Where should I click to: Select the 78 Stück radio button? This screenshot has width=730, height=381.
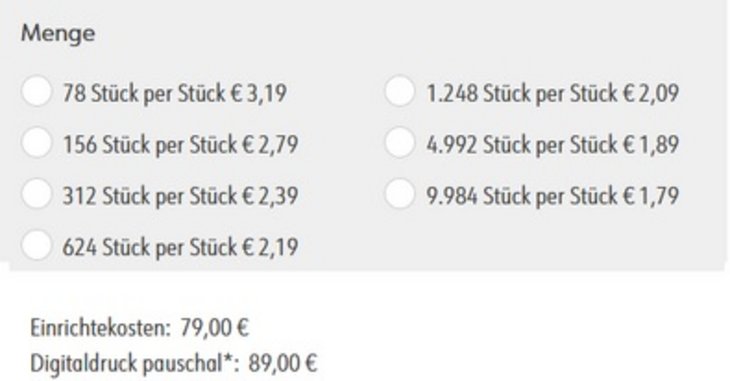(37, 92)
